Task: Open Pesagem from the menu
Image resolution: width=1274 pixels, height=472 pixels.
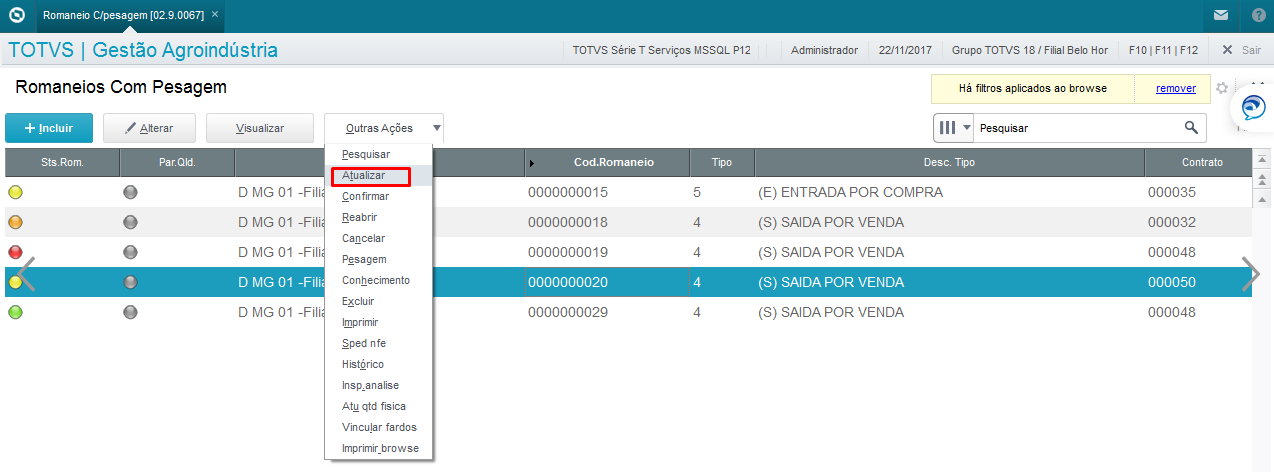Action: coord(364,259)
